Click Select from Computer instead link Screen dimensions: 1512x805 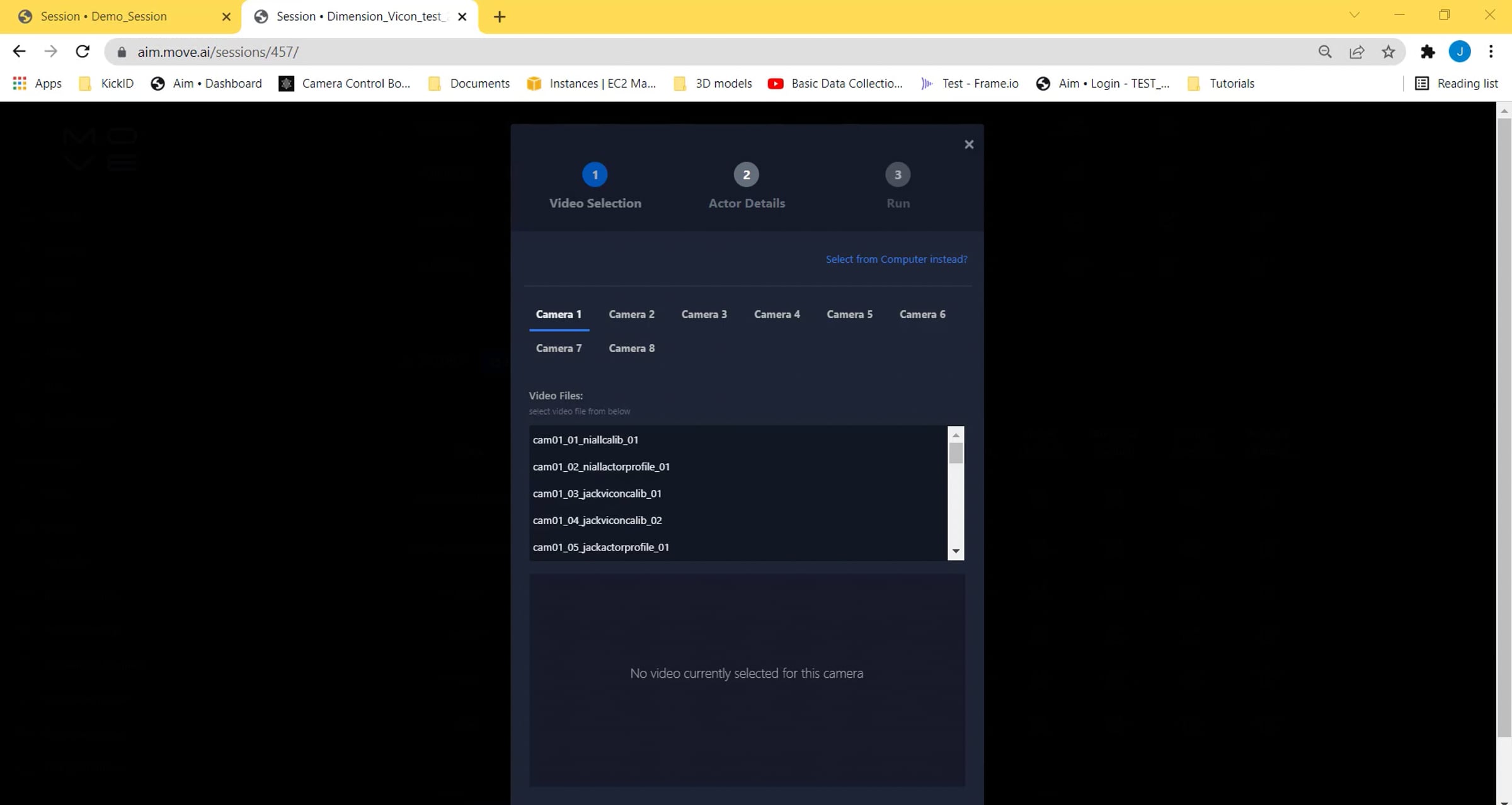[896, 259]
